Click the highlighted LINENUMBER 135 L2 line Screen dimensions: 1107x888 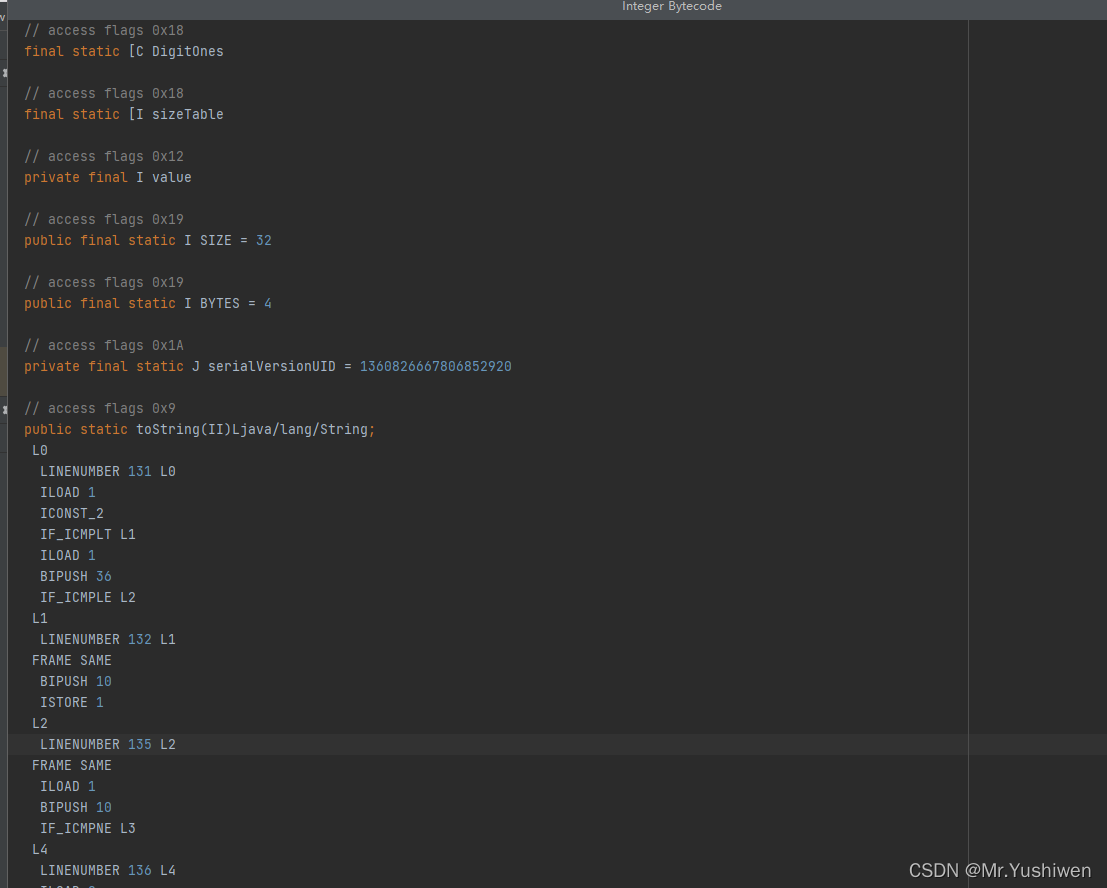tap(108, 744)
